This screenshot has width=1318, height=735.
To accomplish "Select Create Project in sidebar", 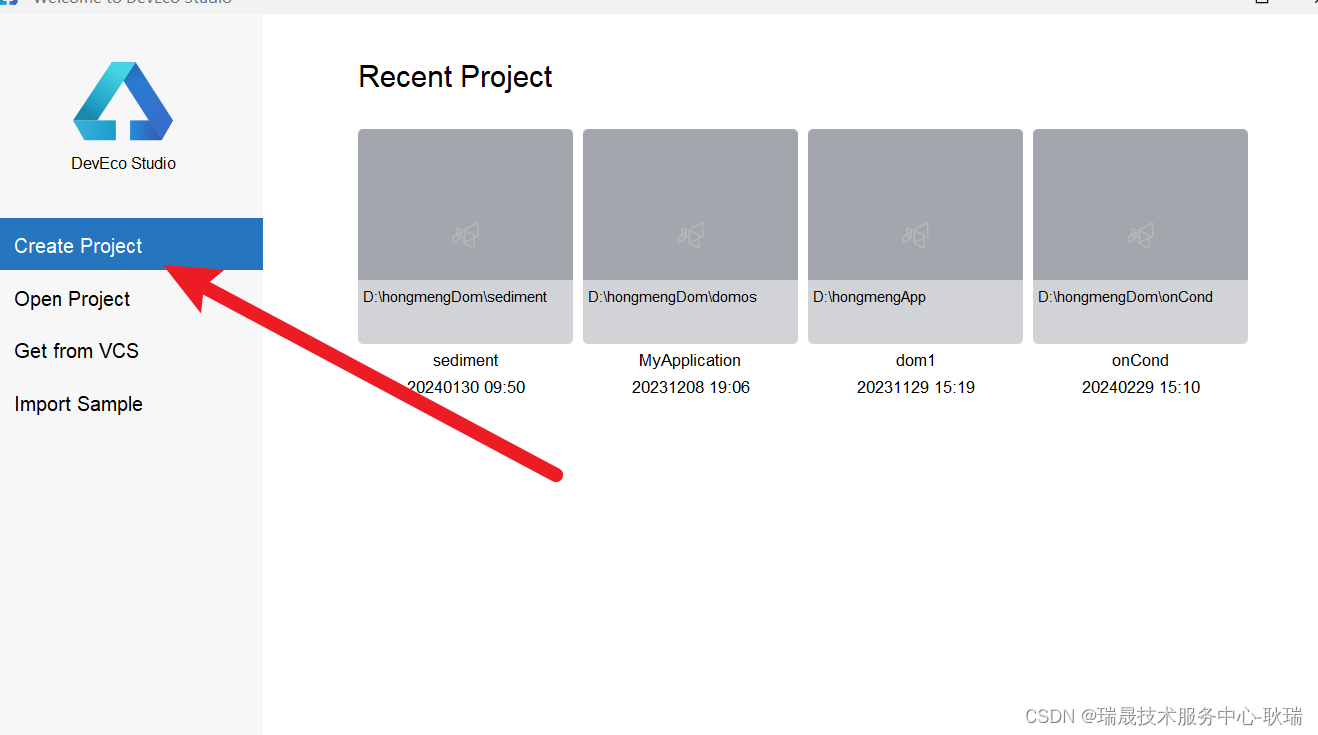I will pos(131,244).
